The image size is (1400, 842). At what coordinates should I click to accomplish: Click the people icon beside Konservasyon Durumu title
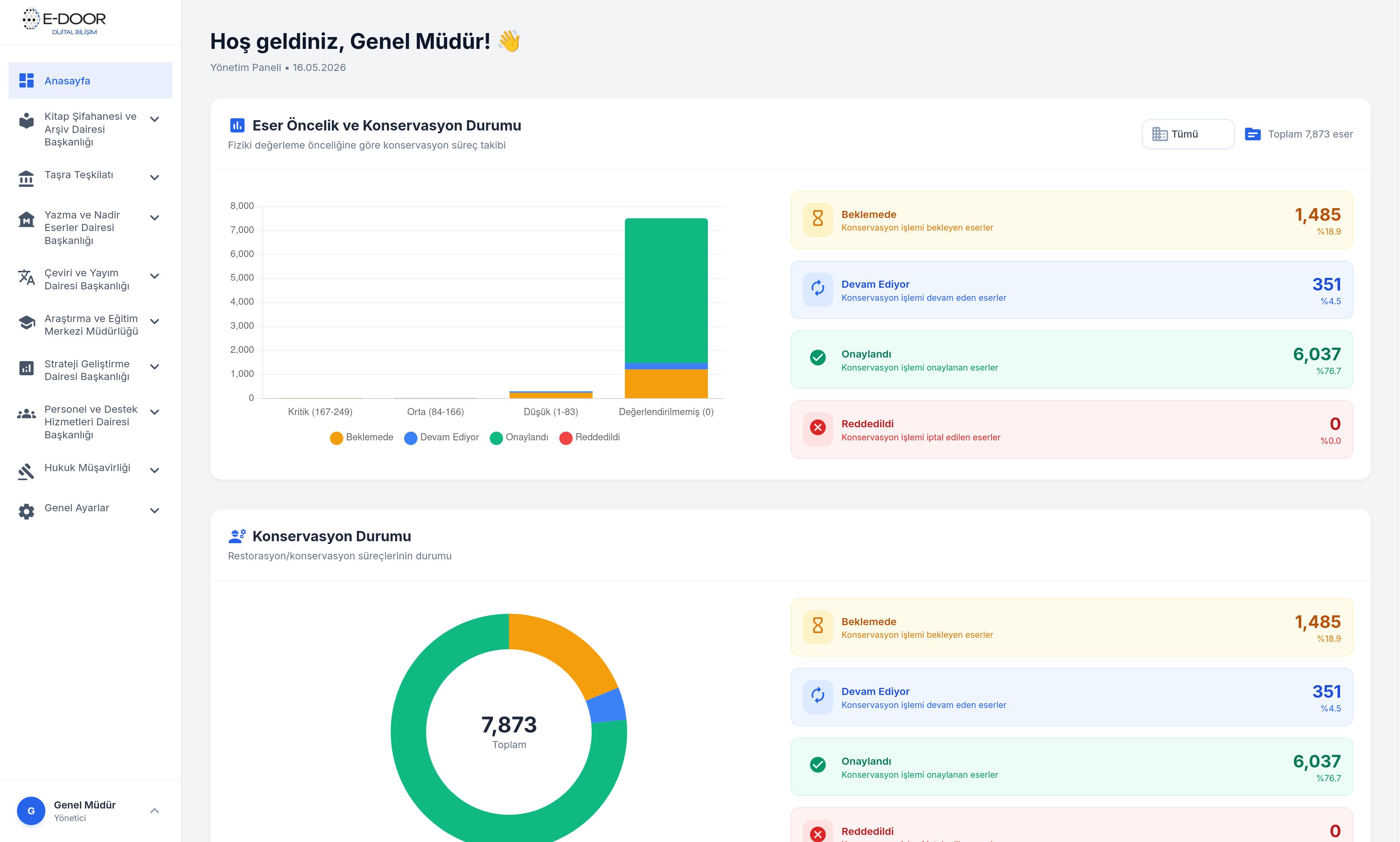pyautogui.click(x=237, y=536)
